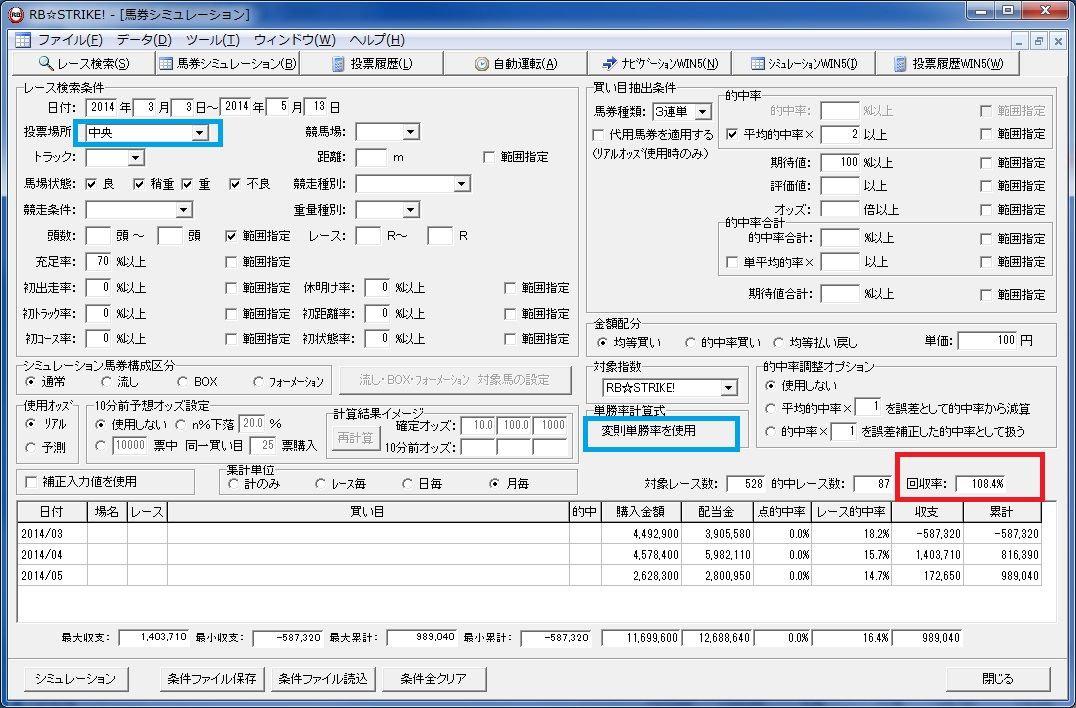Expand the 競走条件 dropdown
Screen dimensions: 1076x708
tap(183, 209)
